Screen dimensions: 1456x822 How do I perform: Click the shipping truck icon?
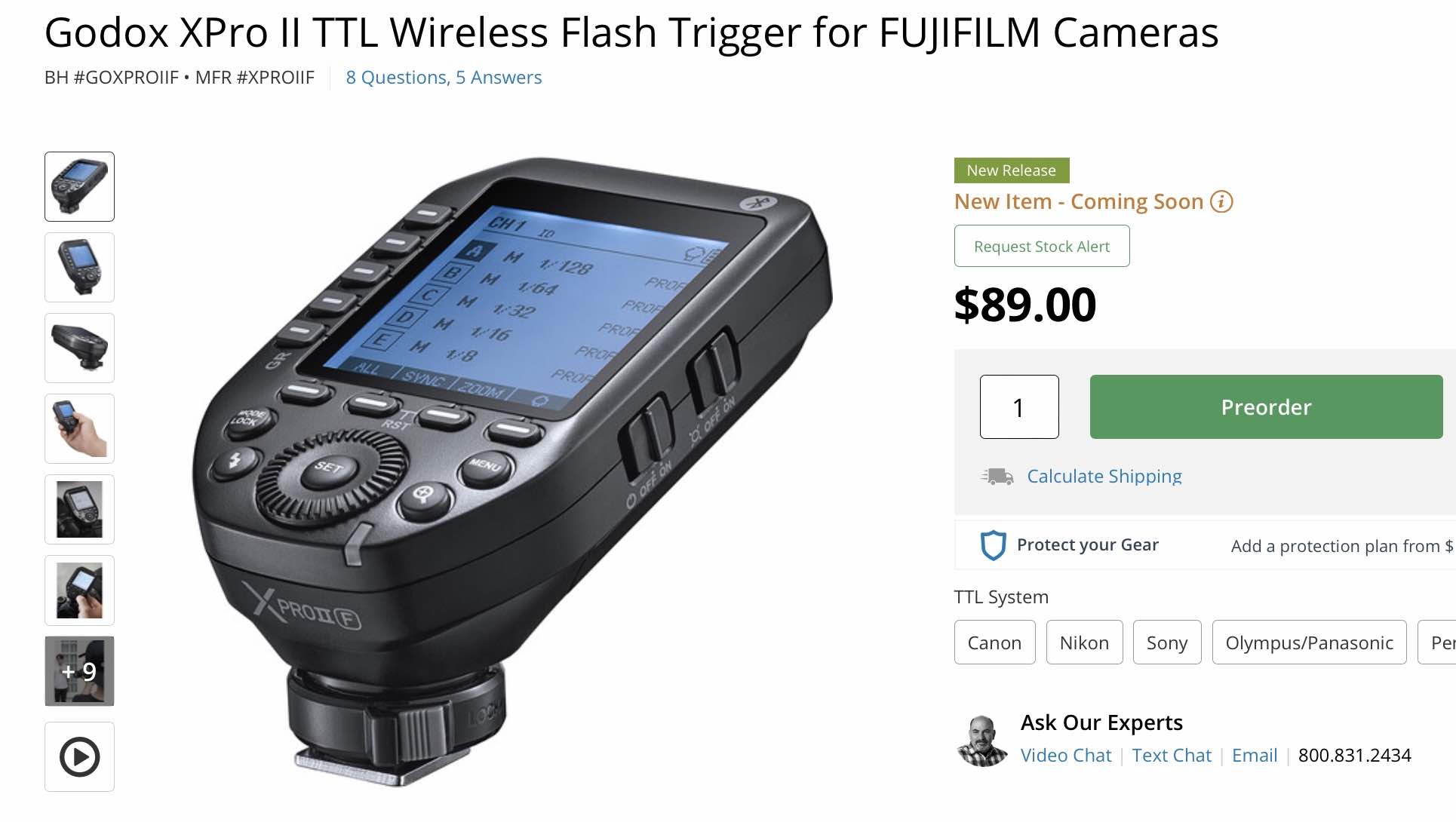(997, 476)
